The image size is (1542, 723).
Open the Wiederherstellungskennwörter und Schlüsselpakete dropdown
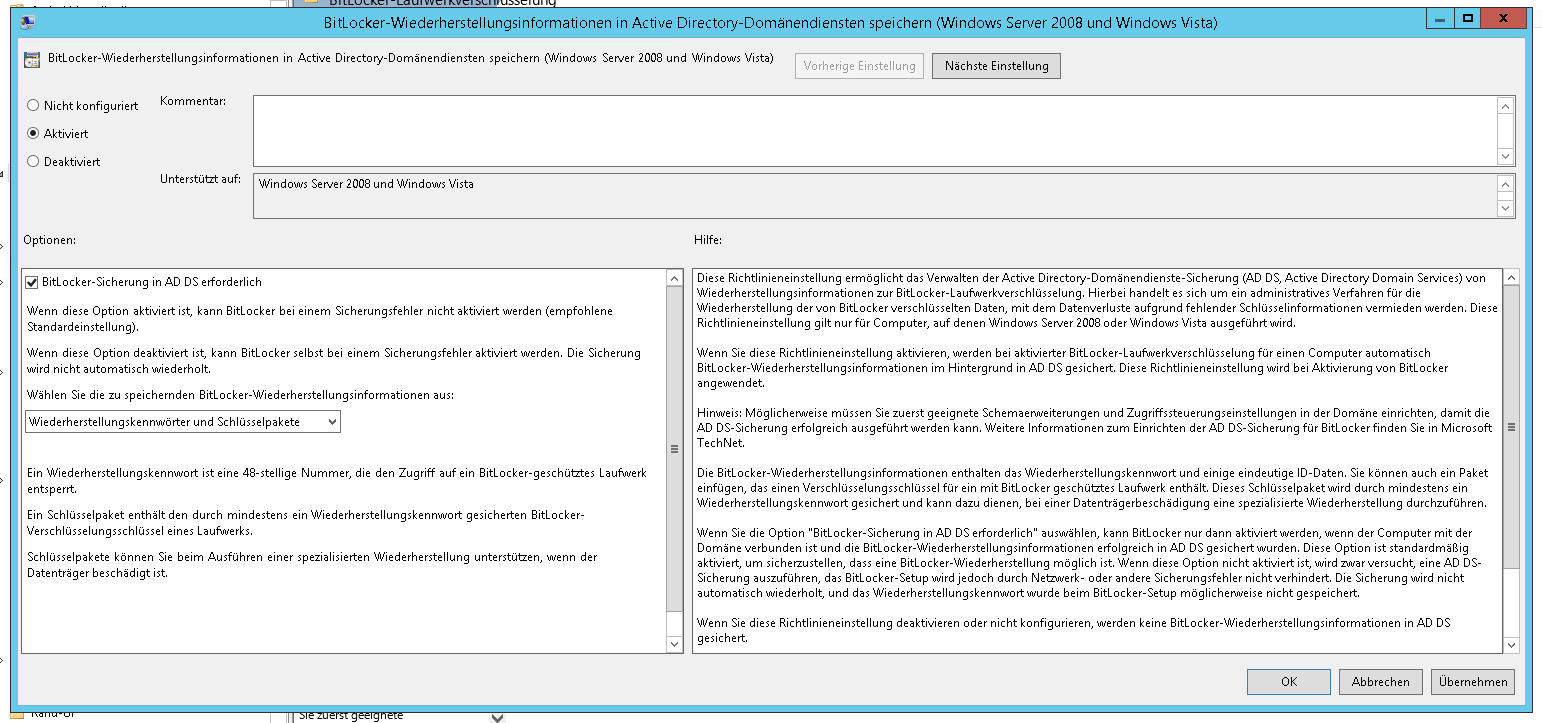[182, 422]
